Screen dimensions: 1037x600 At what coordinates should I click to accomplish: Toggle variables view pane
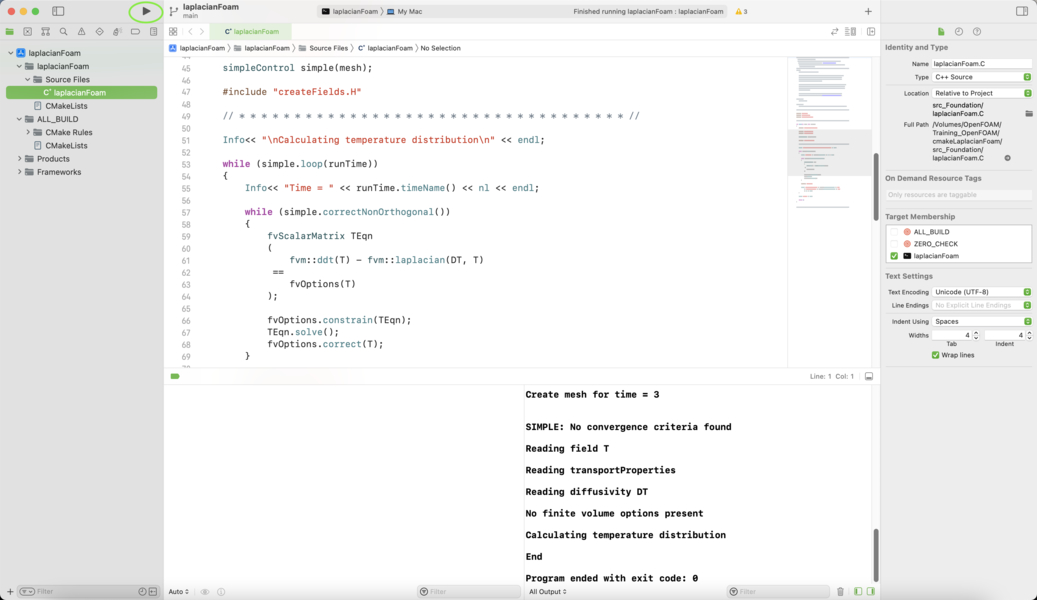(858, 591)
